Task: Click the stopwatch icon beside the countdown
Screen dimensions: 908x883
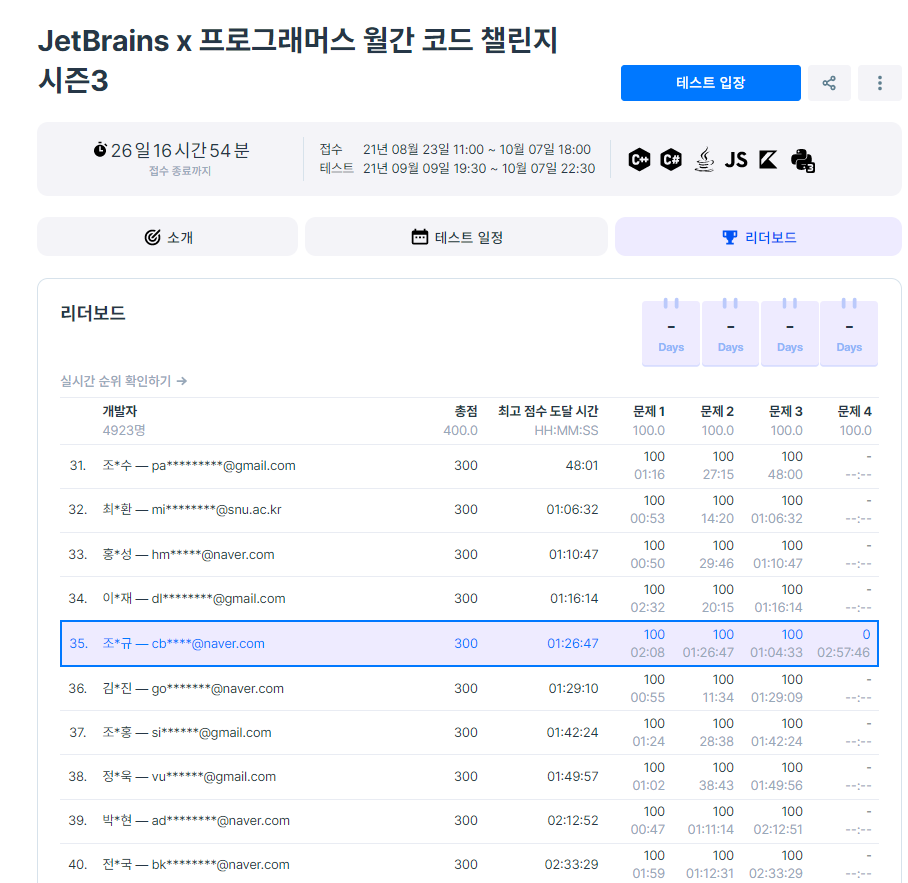Action: coord(100,150)
